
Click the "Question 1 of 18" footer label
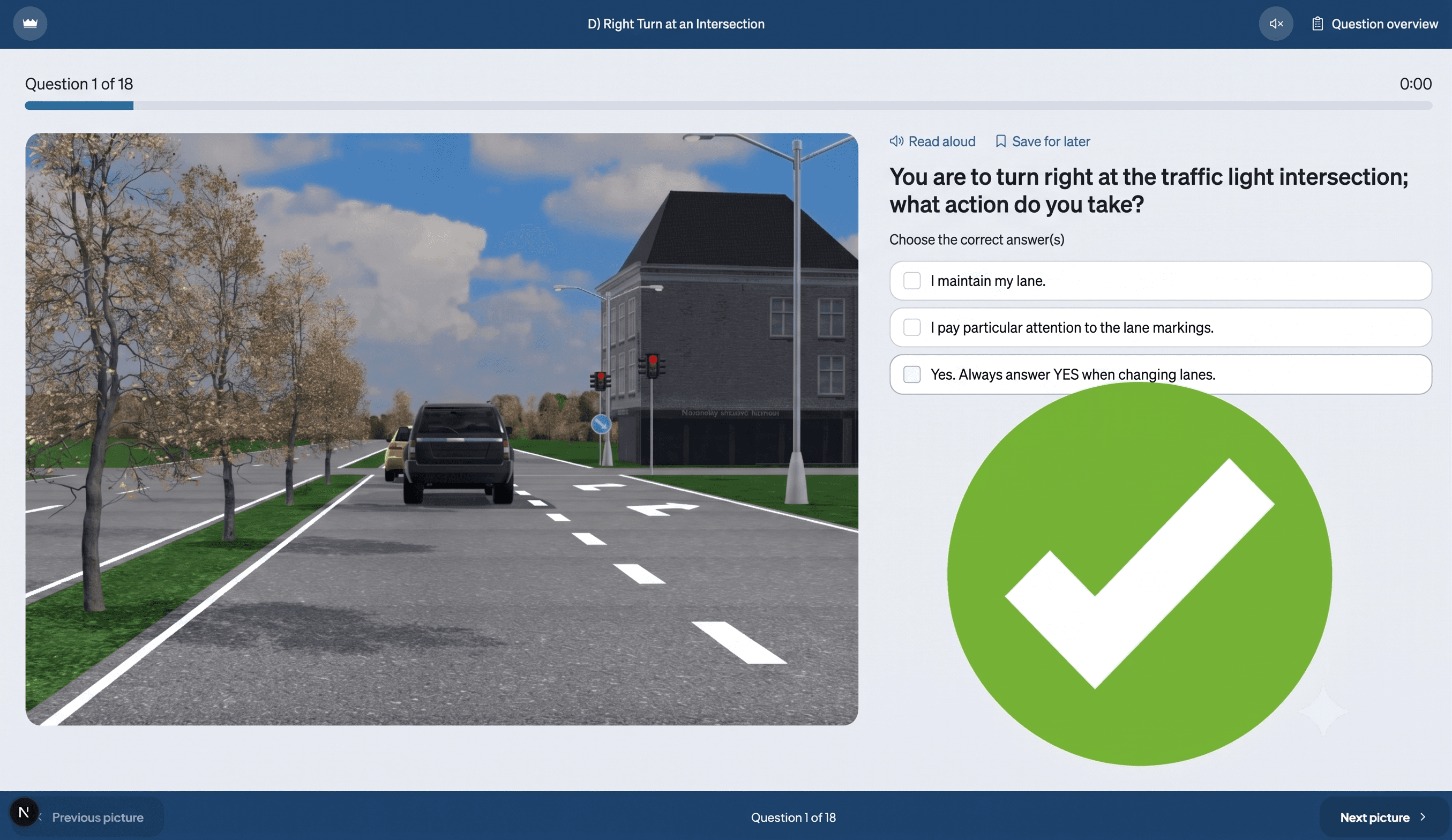[x=793, y=817]
